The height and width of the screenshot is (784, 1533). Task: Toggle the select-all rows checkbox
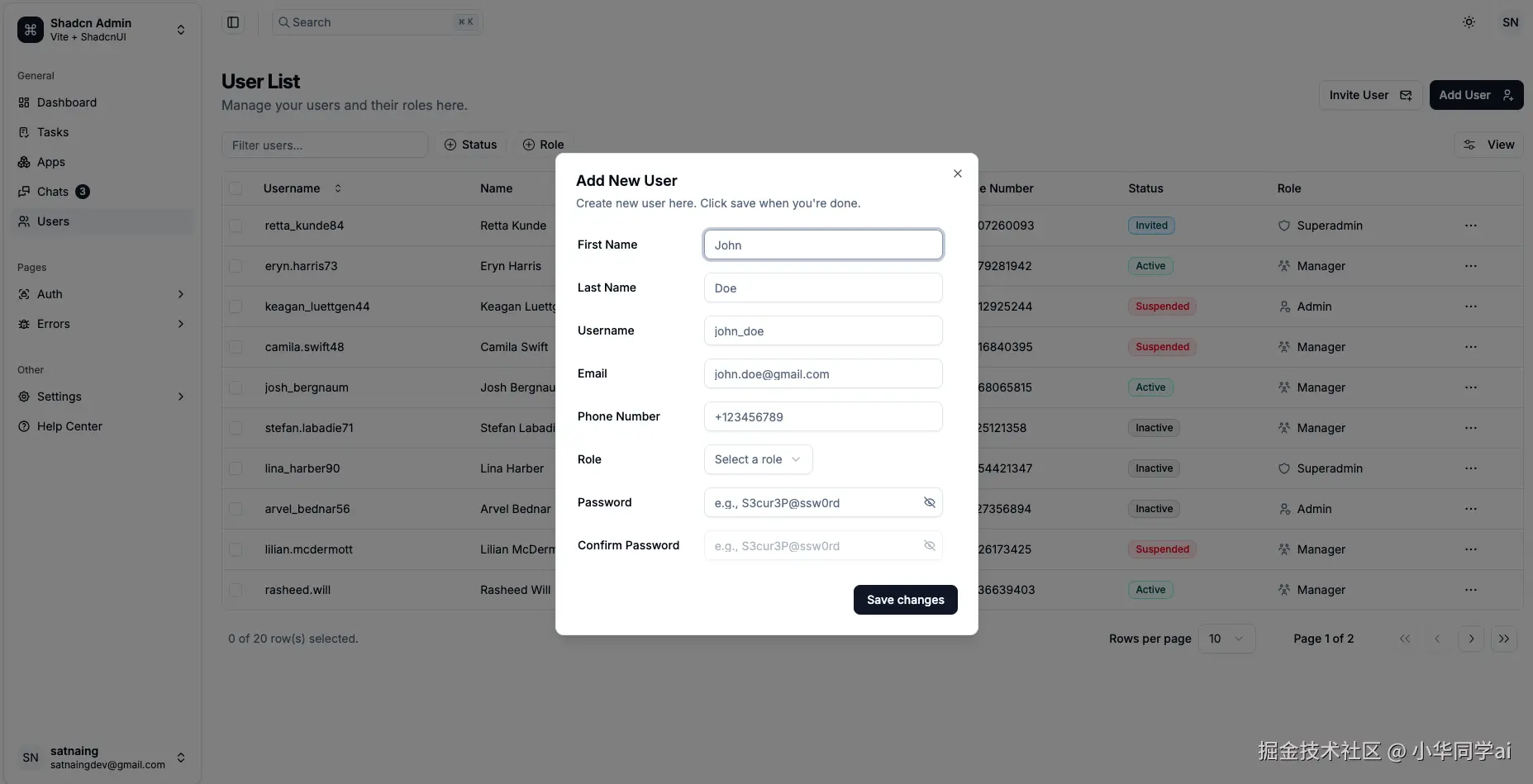[x=236, y=188]
